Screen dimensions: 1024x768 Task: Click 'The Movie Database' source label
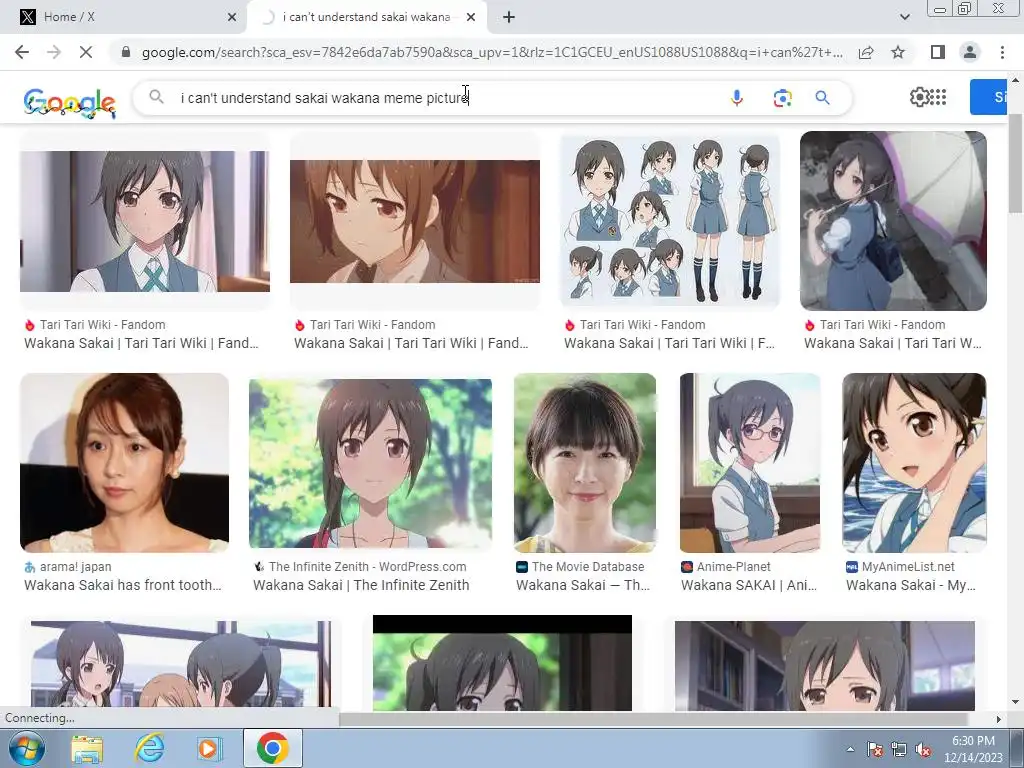click(x=588, y=567)
